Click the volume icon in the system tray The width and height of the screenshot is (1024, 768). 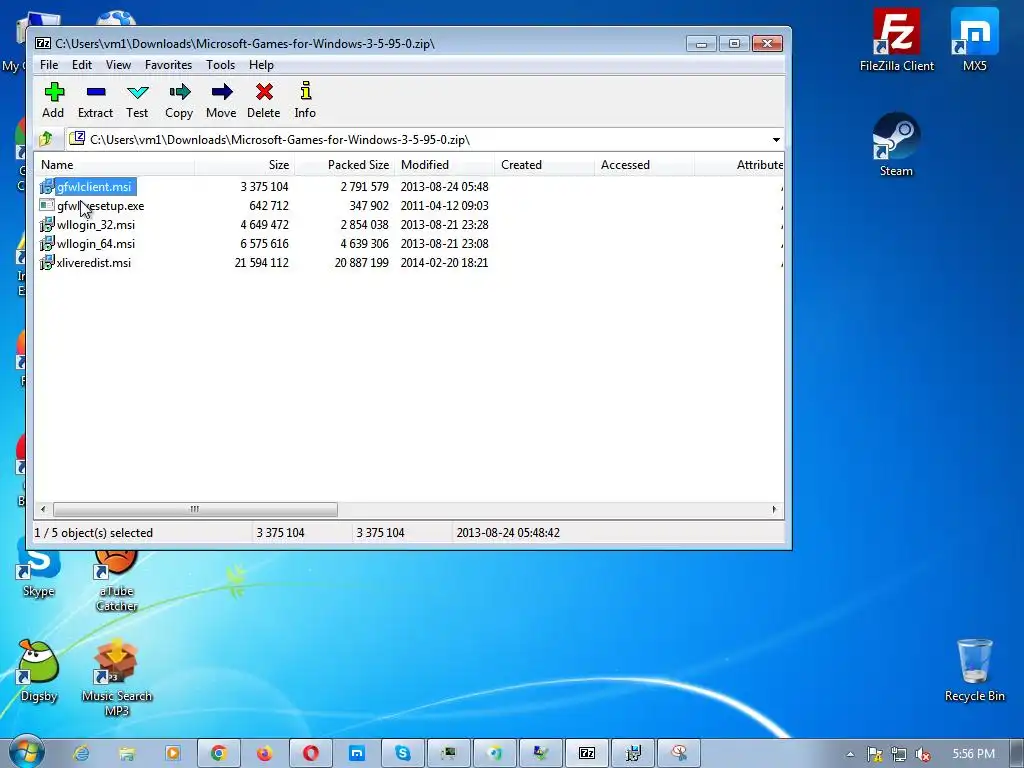pyautogui.click(x=922, y=754)
